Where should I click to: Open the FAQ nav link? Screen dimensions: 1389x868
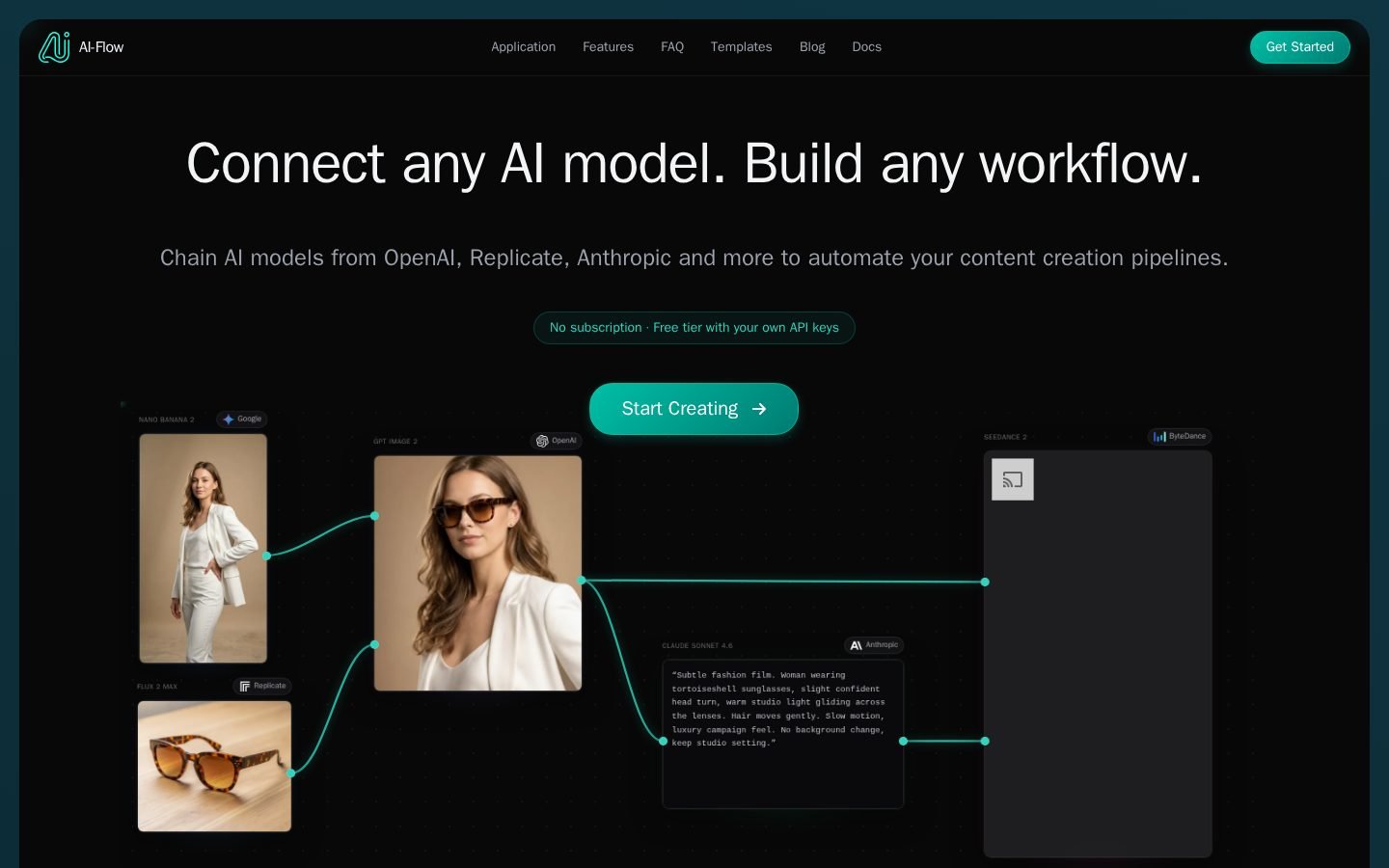pyautogui.click(x=672, y=47)
